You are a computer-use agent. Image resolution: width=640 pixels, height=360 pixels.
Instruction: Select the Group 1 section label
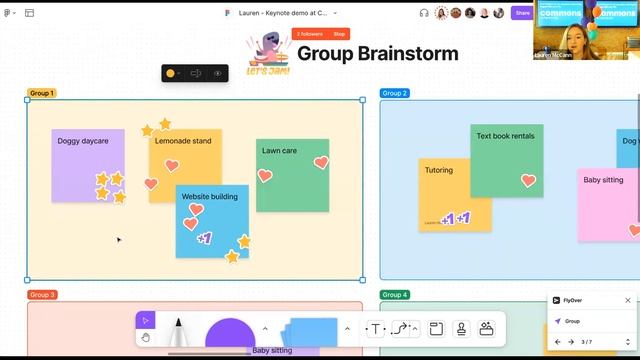click(x=42, y=93)
